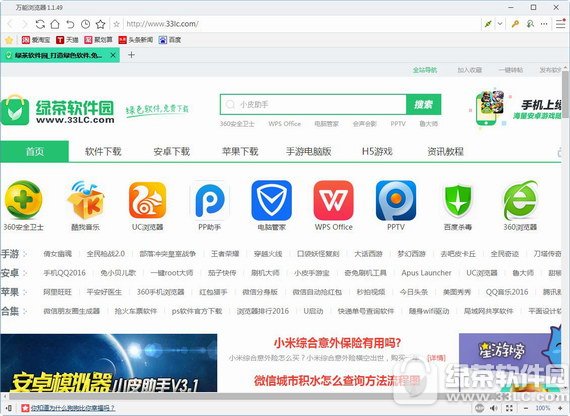Click the 天猫 bookmark
Viewport: 570px width, 416px height.
pos(67,40)
